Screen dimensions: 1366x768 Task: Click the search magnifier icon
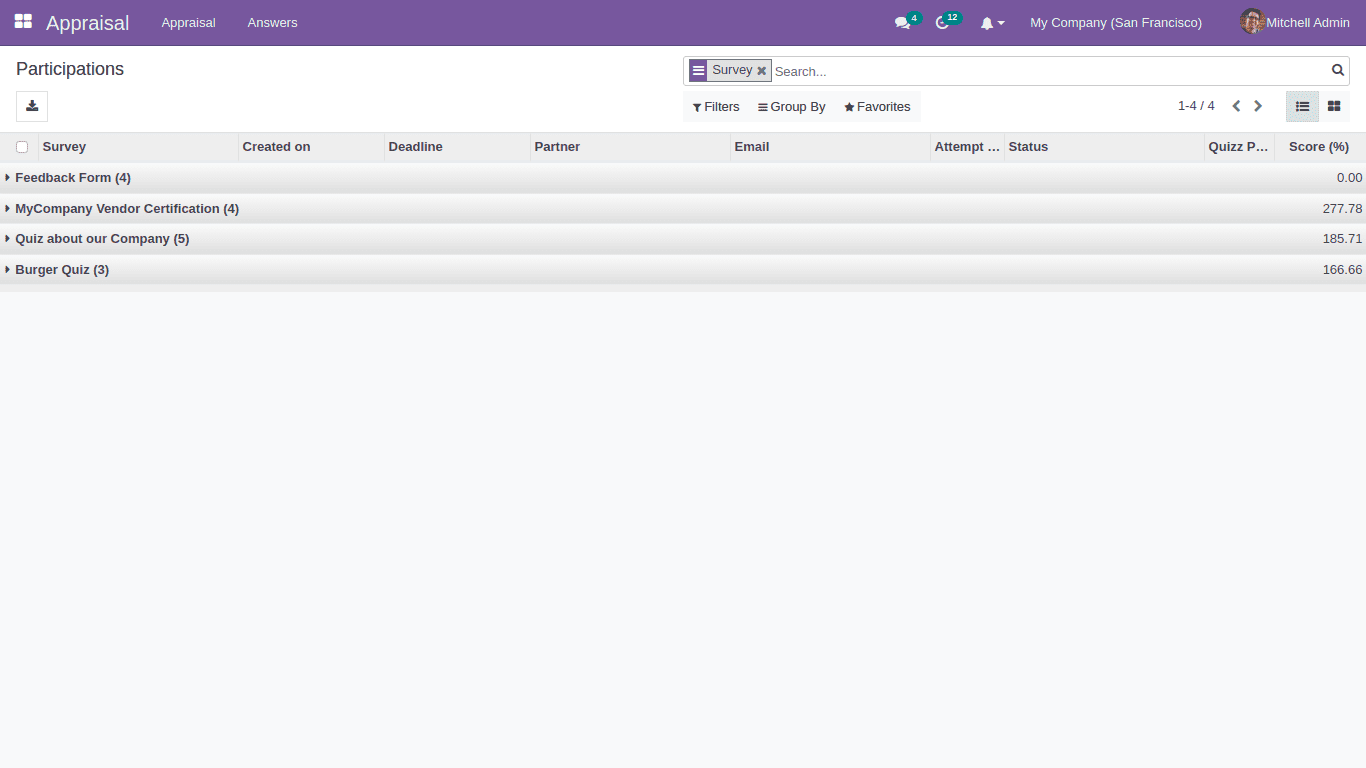tap(1338, 70)
